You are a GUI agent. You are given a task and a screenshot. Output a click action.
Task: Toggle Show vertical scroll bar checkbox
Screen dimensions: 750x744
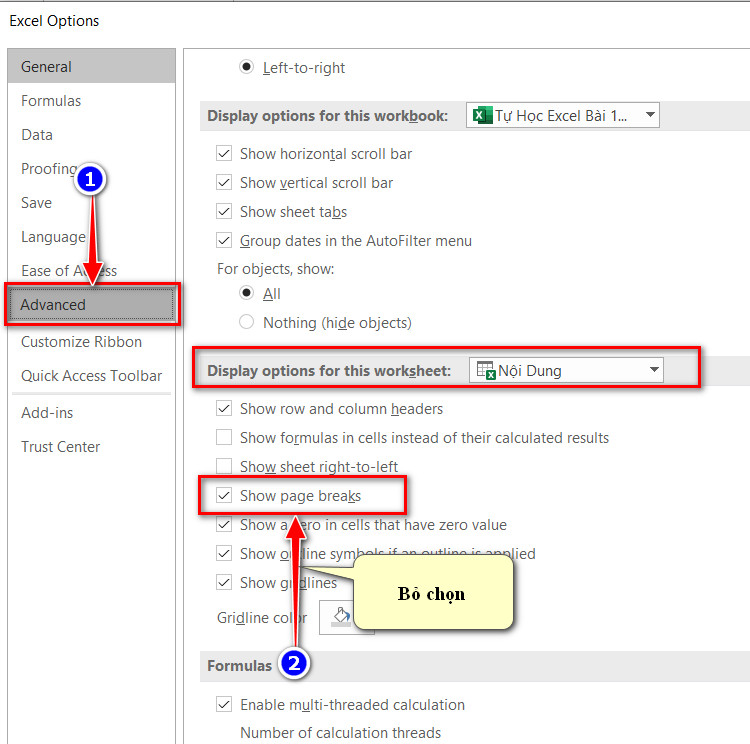click(224, 182)
